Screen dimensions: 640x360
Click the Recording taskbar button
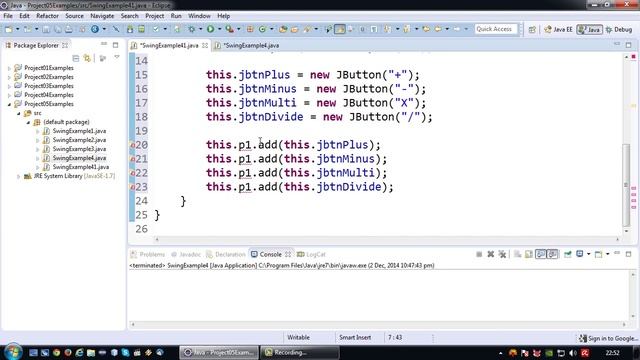click(x=300, y=352)
